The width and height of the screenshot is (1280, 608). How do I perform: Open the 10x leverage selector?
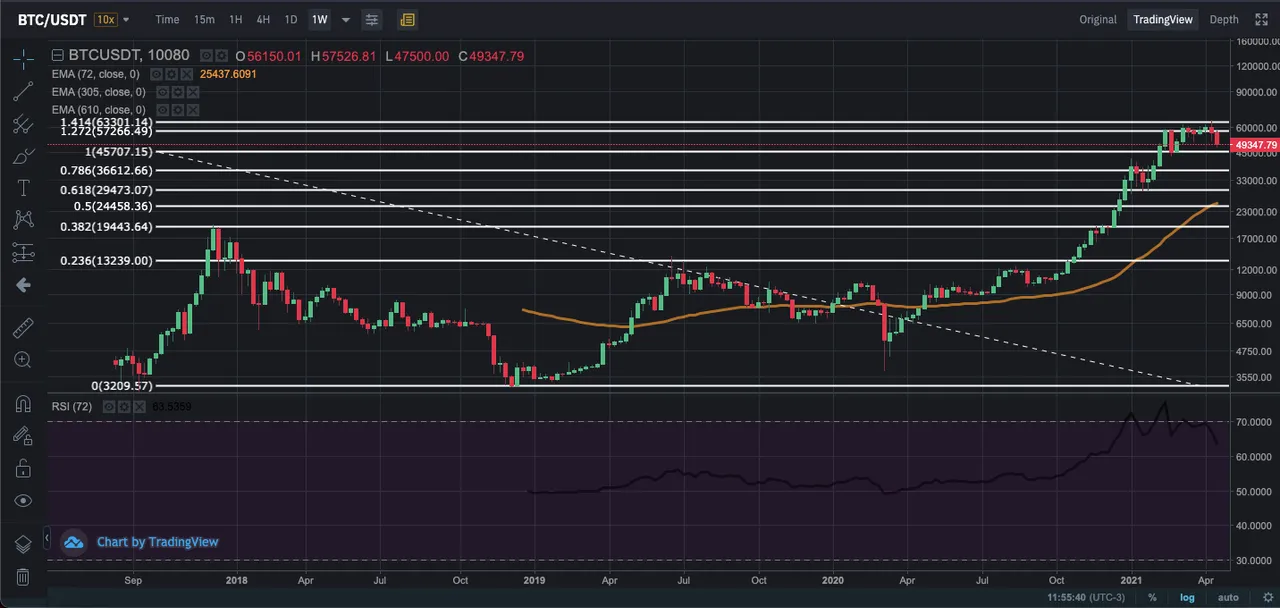pos(106,19)
